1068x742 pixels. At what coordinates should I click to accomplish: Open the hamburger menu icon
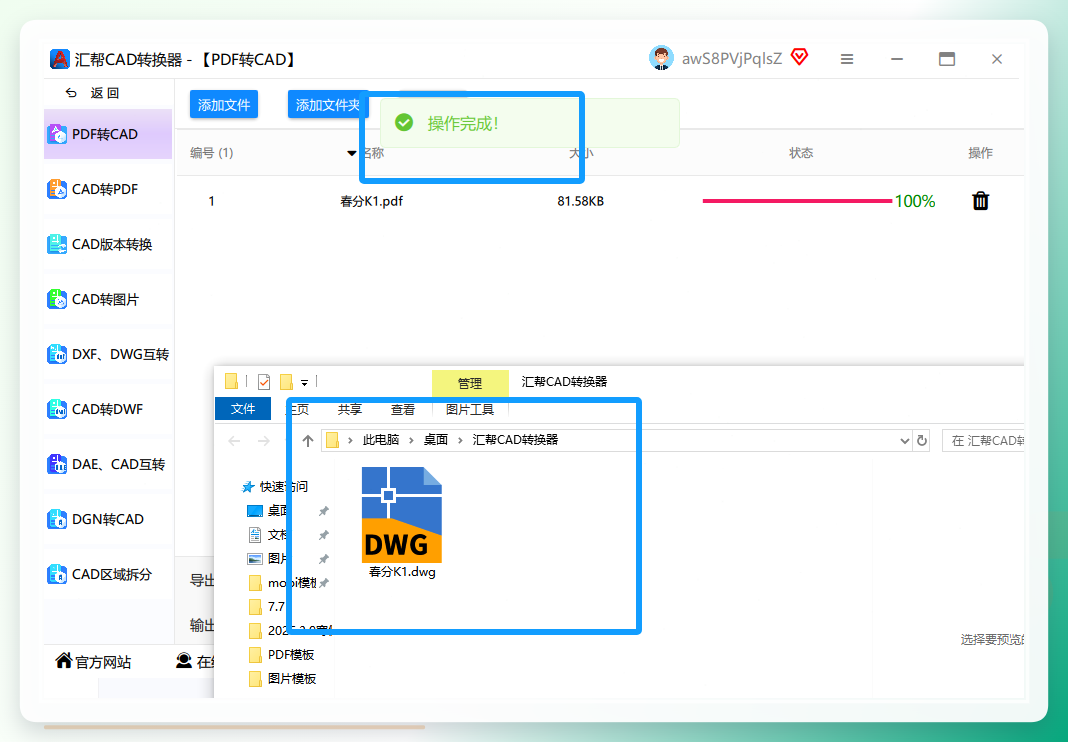click(x=847, y=59)
